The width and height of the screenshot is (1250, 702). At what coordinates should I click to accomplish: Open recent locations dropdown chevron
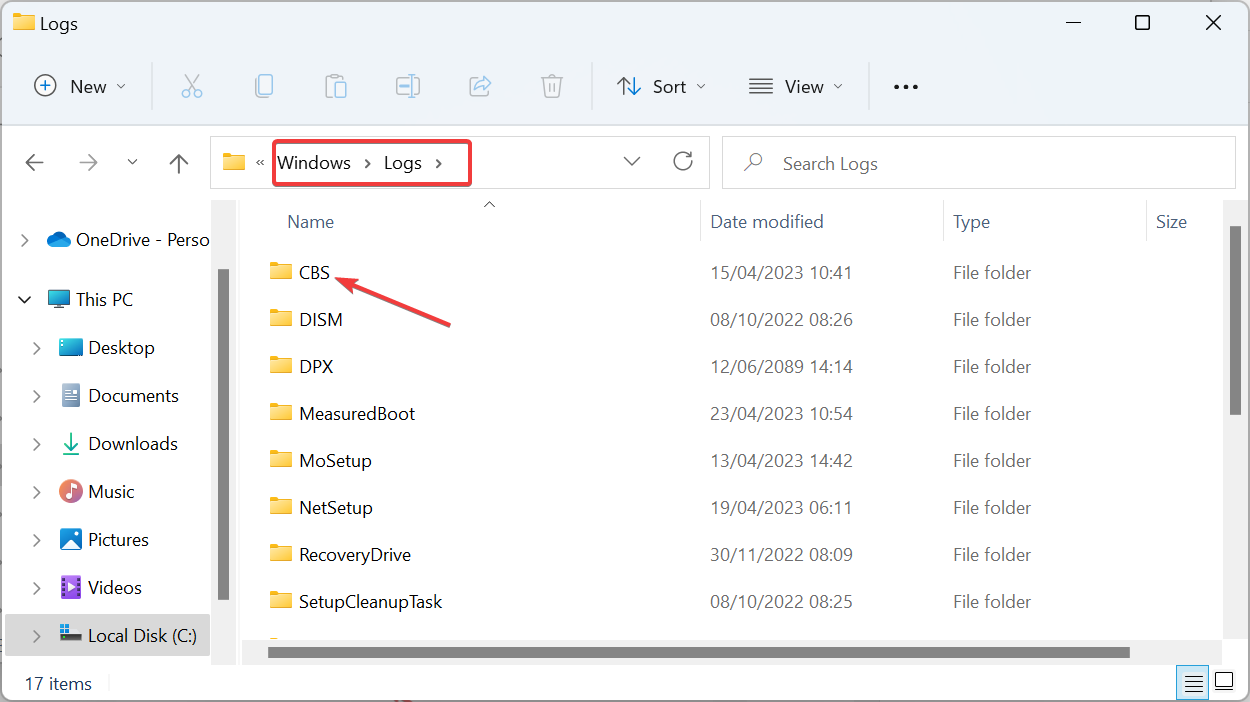(x=133, y=162)
